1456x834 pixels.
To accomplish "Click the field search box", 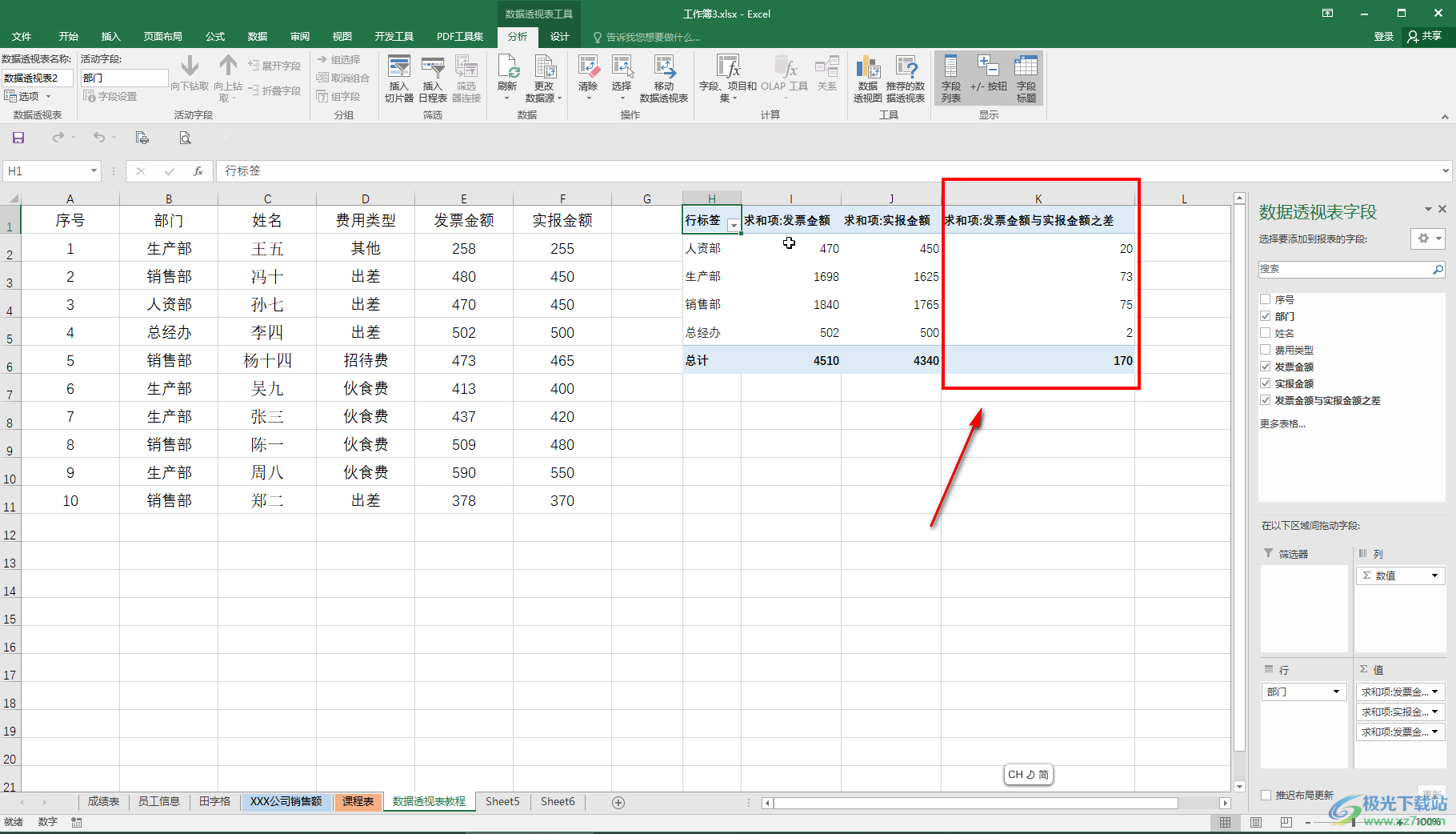I will pos(1351,270).
